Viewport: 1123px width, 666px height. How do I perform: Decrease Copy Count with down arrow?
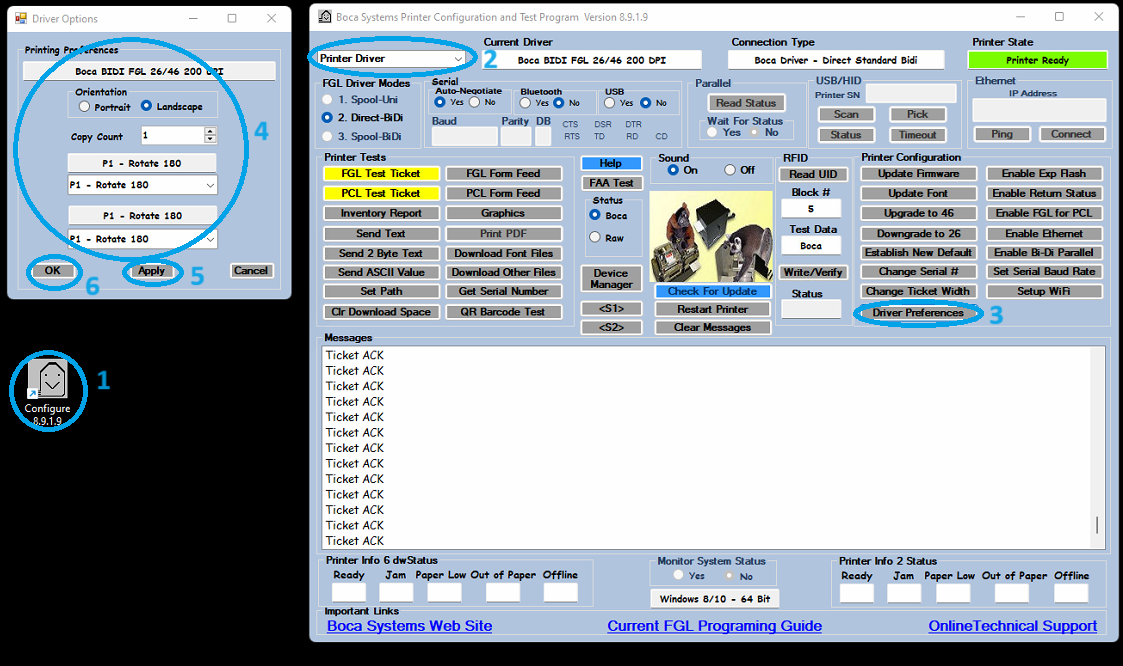click(210, 139)
